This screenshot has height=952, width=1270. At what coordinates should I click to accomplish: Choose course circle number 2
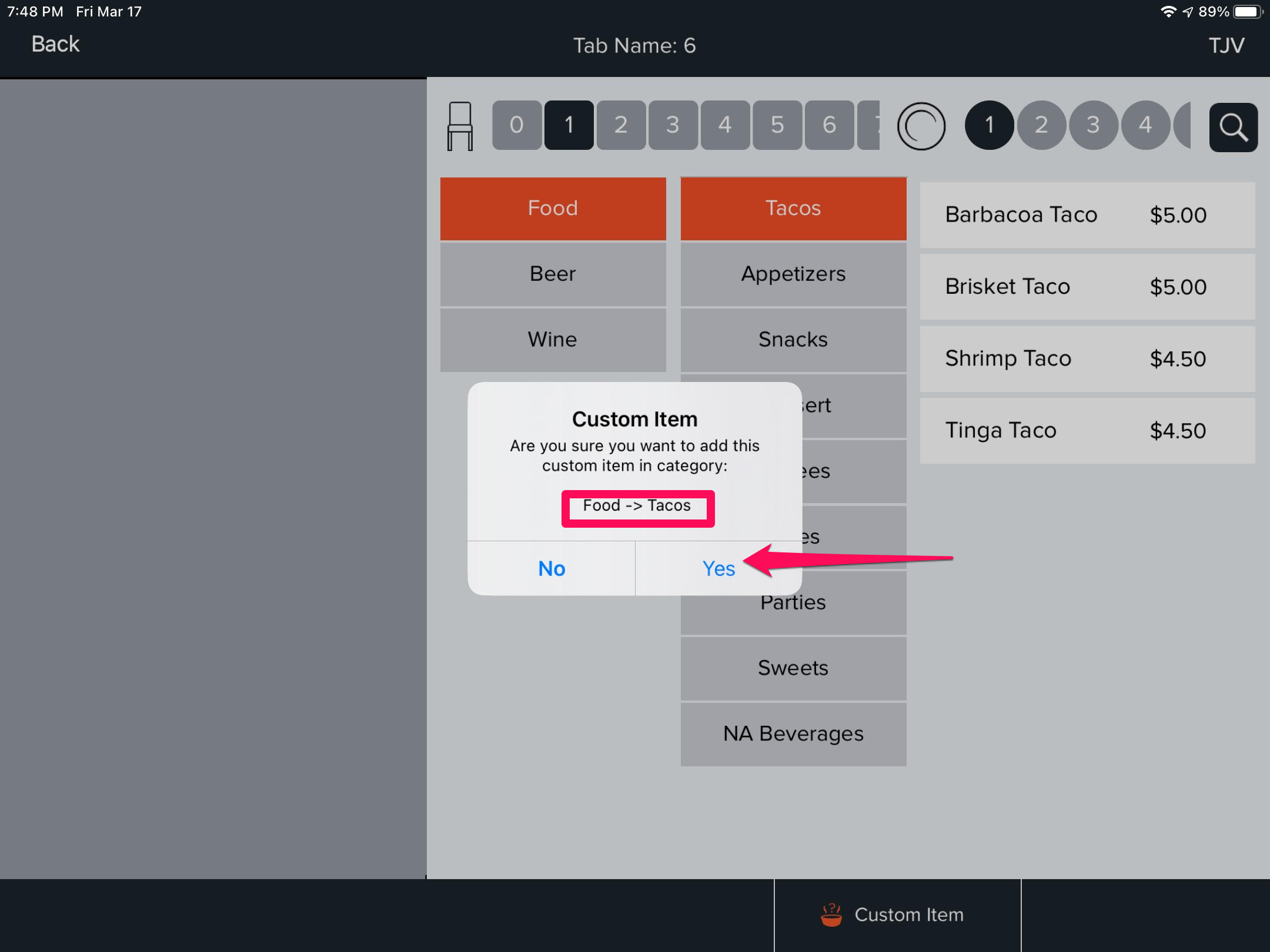[1041, 125]
